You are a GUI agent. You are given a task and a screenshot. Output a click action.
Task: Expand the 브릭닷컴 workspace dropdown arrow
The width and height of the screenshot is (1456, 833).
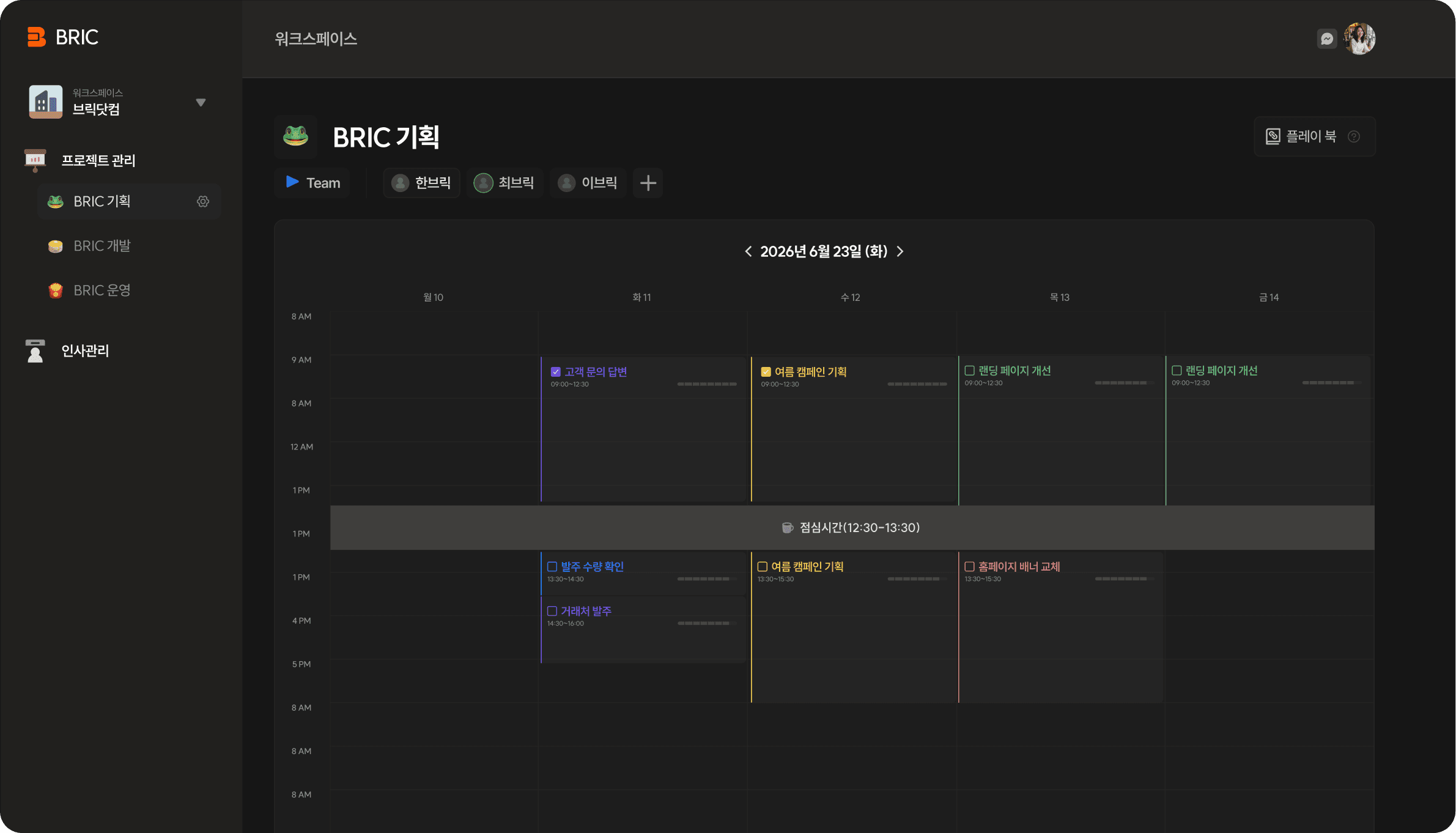point(201,102)
